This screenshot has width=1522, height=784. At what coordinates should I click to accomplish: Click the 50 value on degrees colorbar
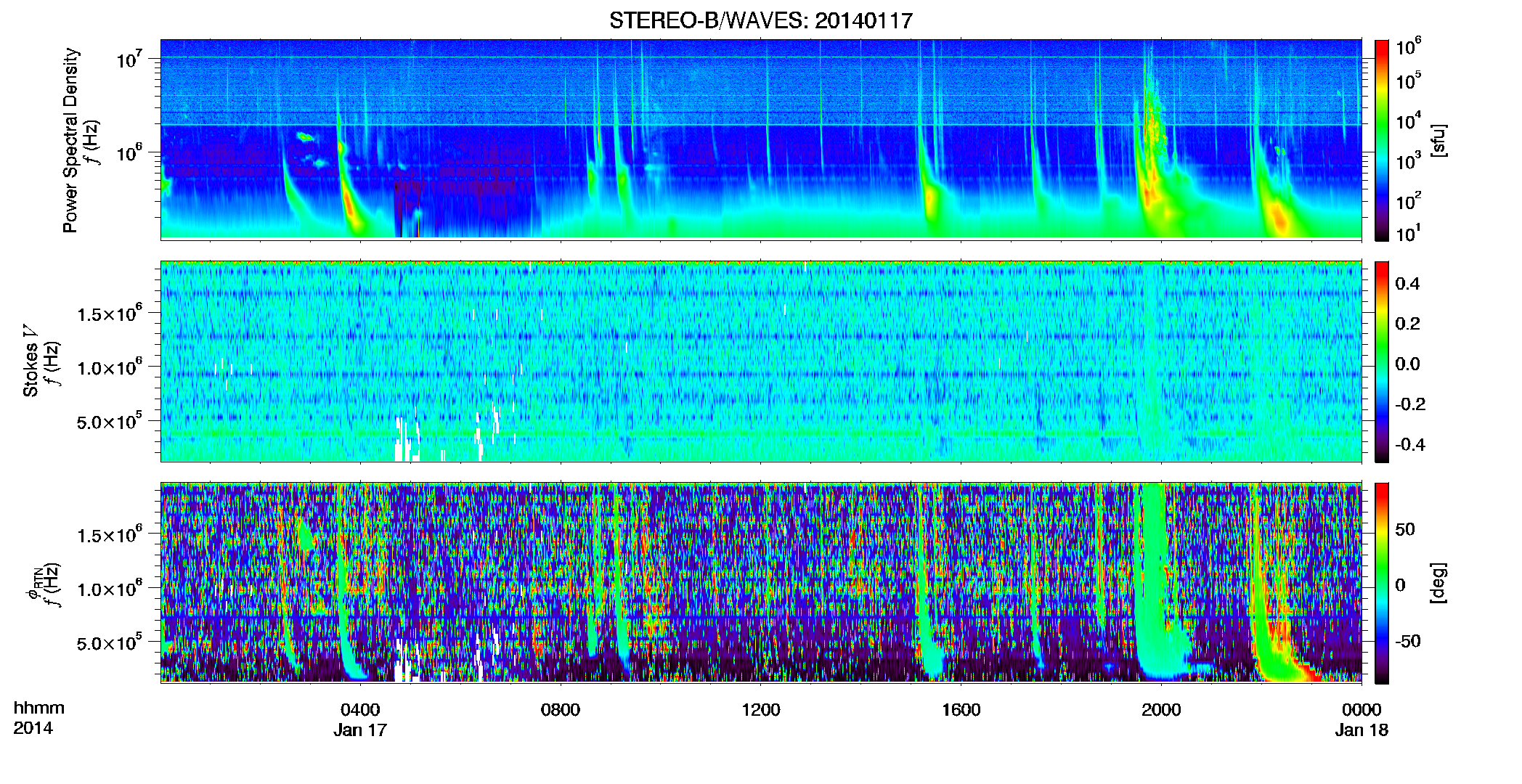point(1405,528)
